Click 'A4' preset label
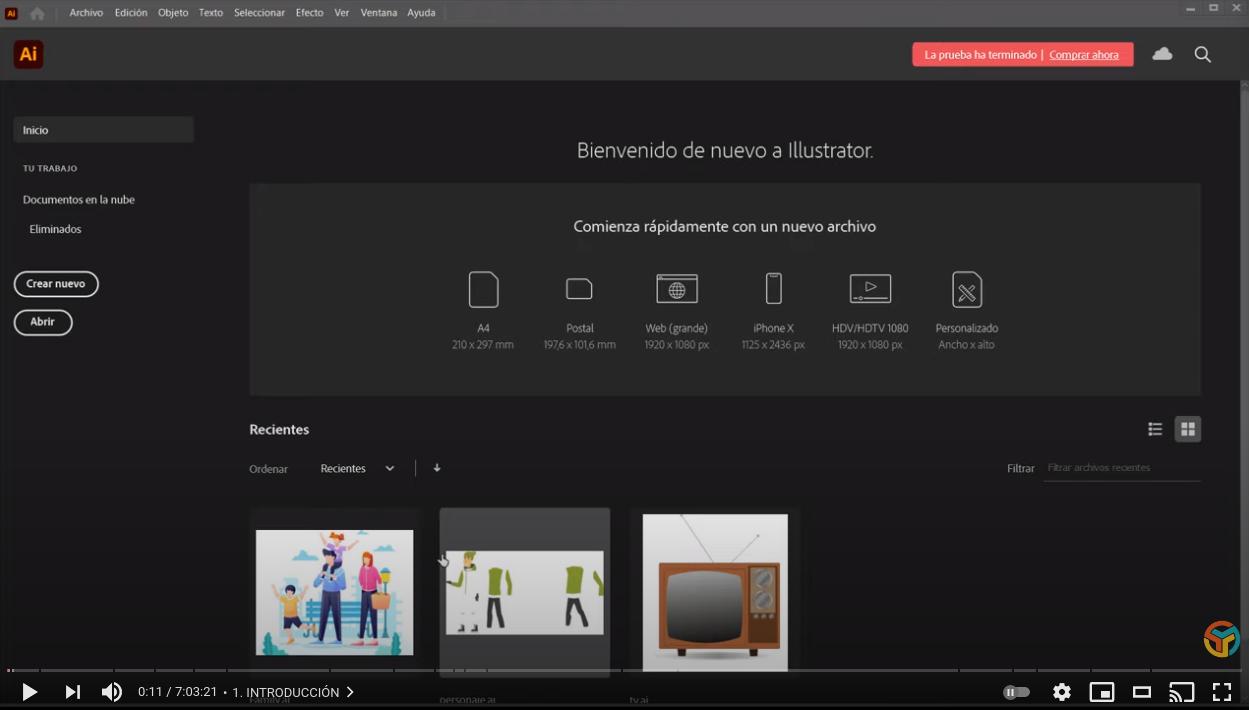This screenshot has height=710, width=1249. click(483, 328)
